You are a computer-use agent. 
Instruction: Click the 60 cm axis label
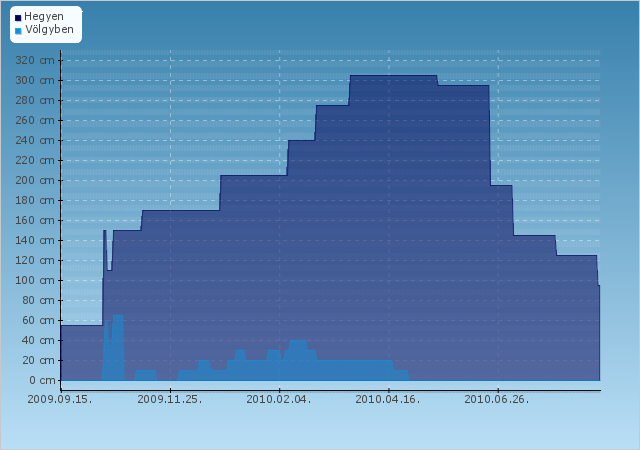pyautogui.click(x=38, y=321)
